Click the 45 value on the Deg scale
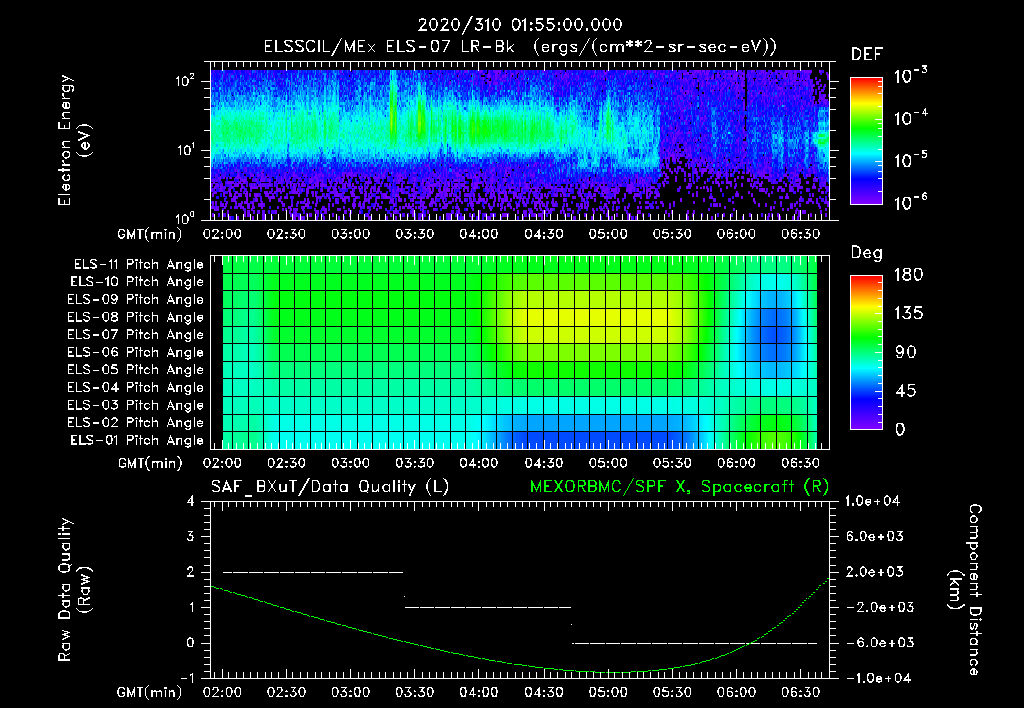The image size is (1024, 708). pyautogui.click(x=906, y=391)
